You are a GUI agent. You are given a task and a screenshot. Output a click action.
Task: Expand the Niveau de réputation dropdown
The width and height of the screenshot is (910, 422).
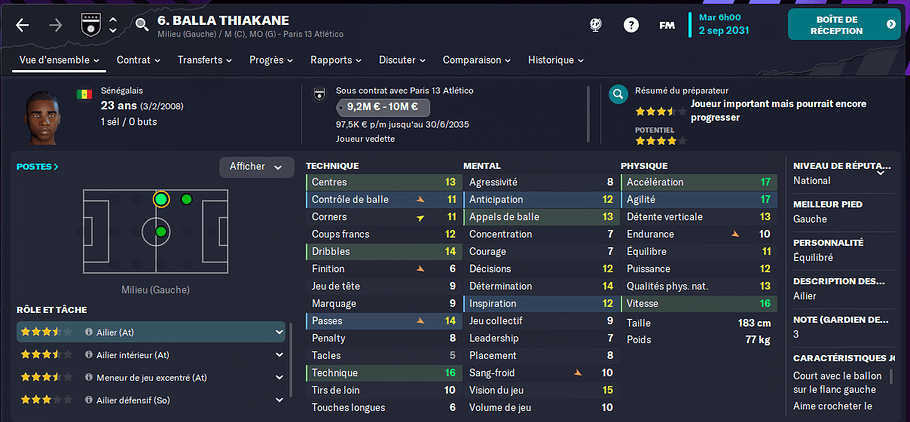pos(880,172)
